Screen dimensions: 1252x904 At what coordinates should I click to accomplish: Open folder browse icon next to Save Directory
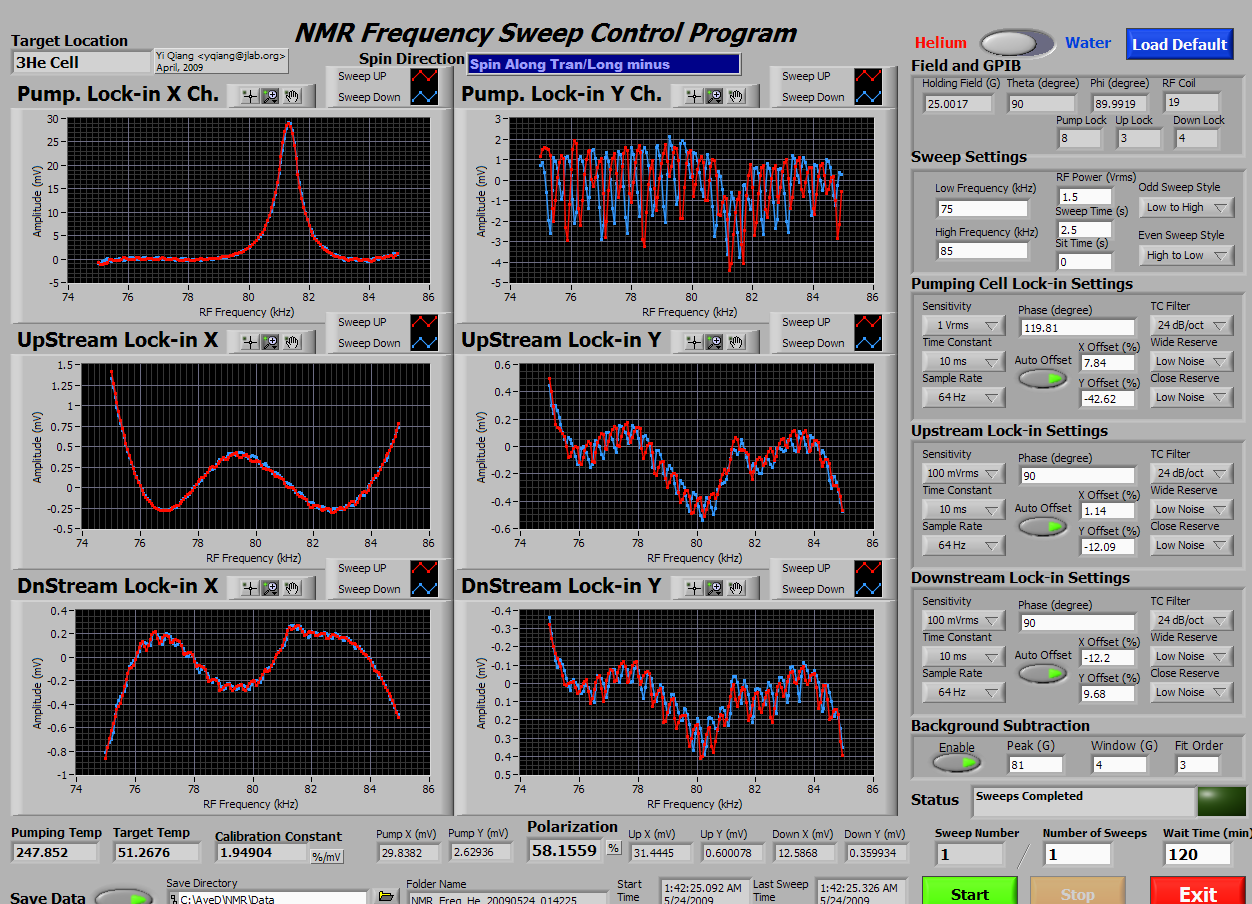tap(386, 897)
